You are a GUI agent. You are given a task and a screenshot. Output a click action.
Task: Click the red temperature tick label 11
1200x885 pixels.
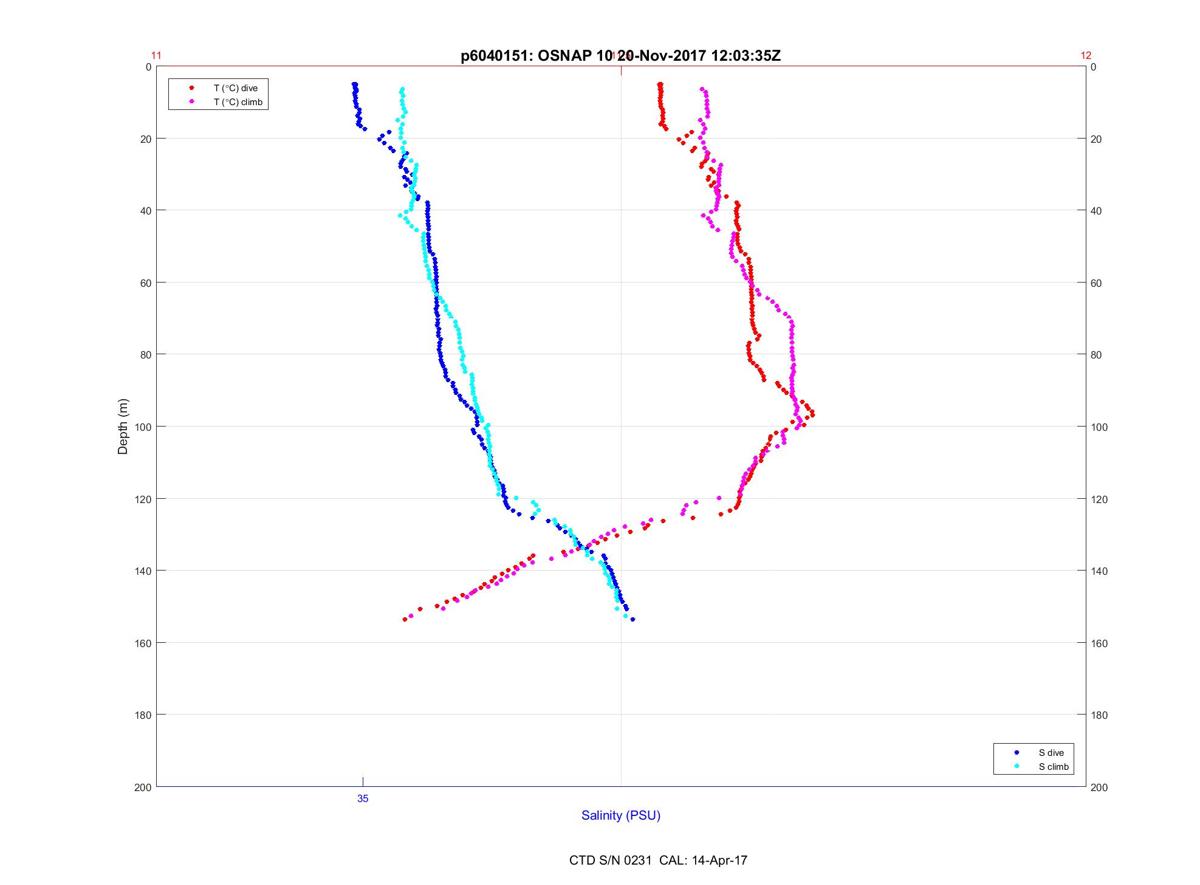(156, 56)
